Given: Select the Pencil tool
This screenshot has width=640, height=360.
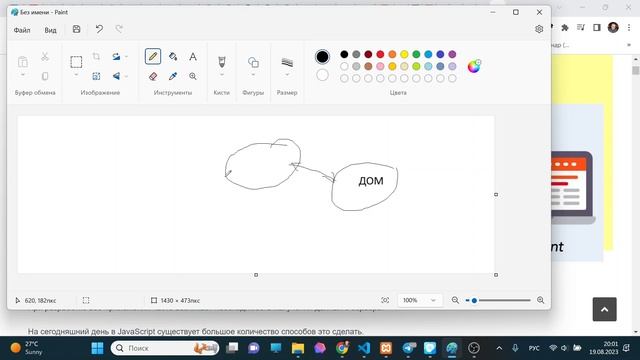Looking at the screenshot, I should pyautogui.click(x=153, y=56).
